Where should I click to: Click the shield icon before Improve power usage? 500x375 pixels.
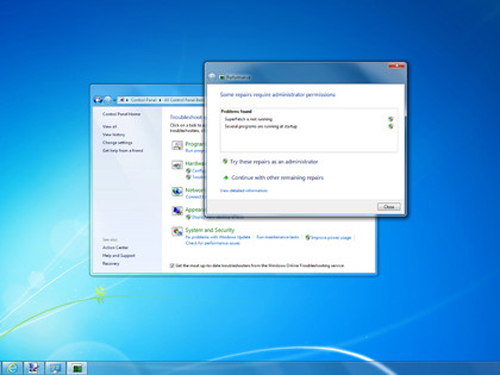(308, 237)
